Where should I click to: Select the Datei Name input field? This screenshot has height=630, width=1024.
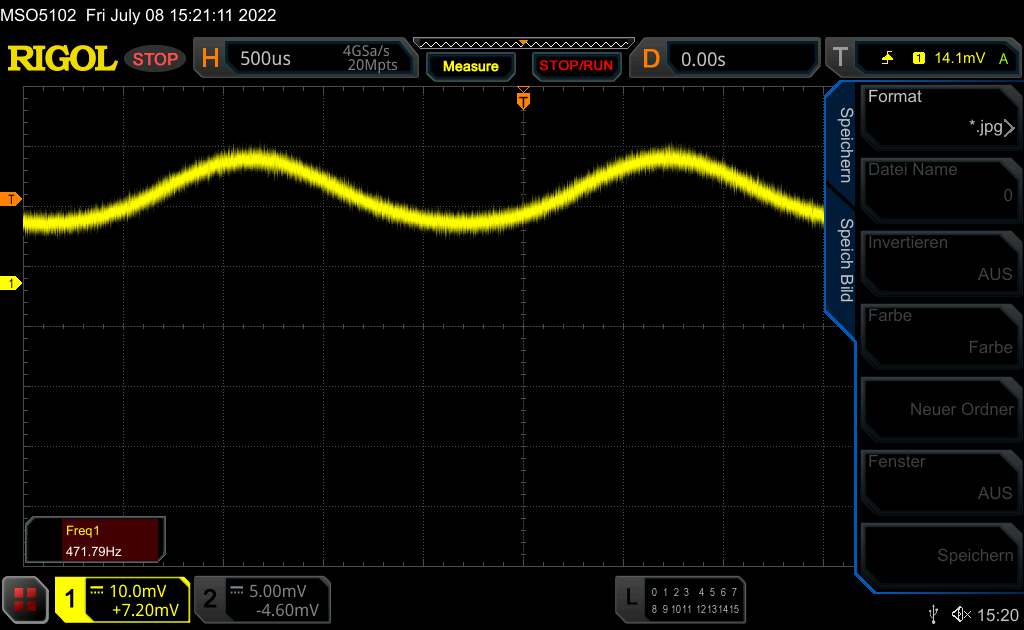coord(937,185)
